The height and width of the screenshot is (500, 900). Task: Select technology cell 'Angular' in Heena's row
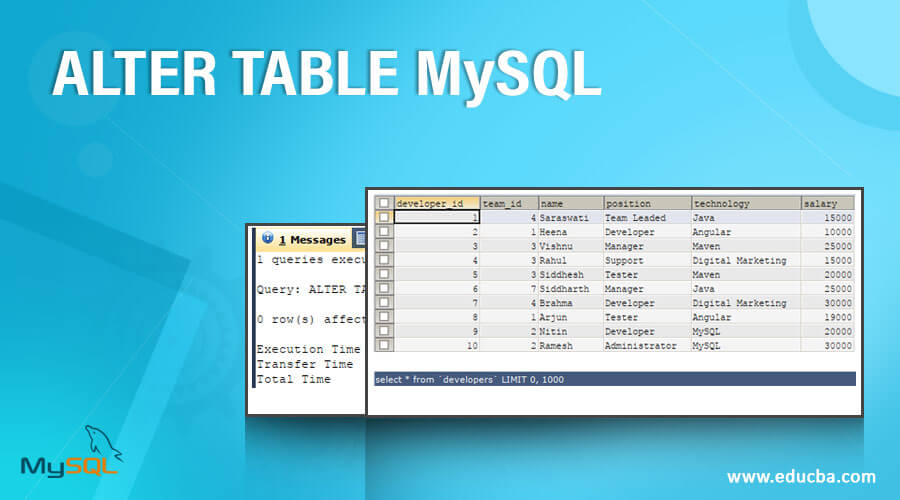point(746,232)
